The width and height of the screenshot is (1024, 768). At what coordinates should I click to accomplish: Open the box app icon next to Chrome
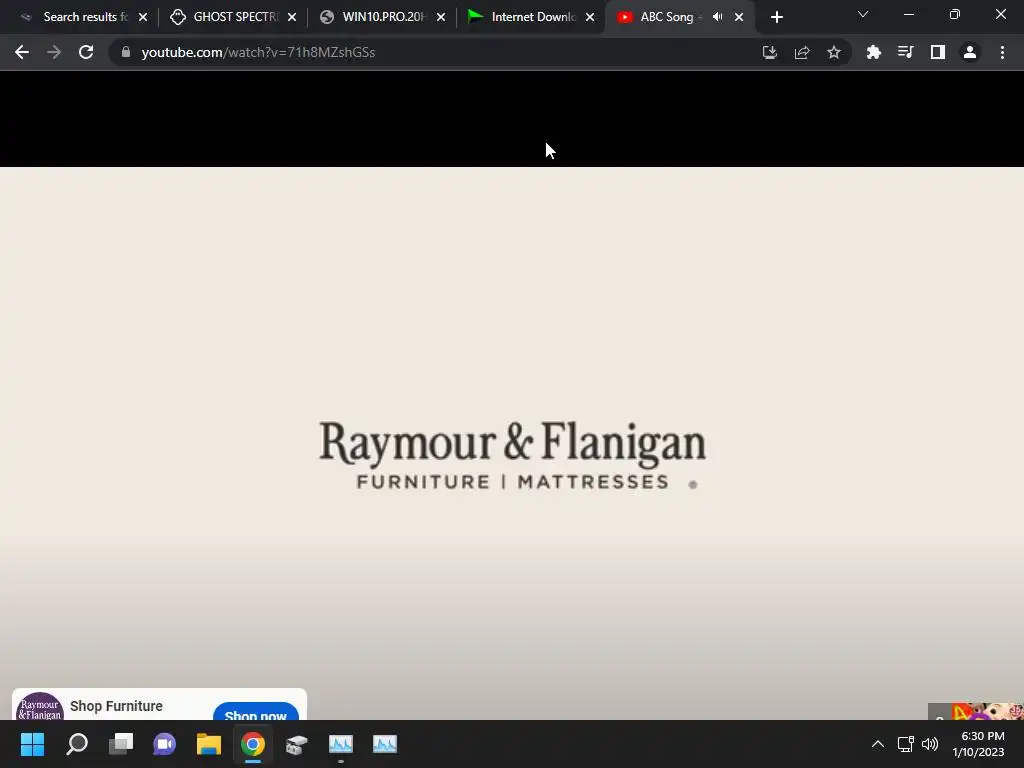[x=296, y=744]
